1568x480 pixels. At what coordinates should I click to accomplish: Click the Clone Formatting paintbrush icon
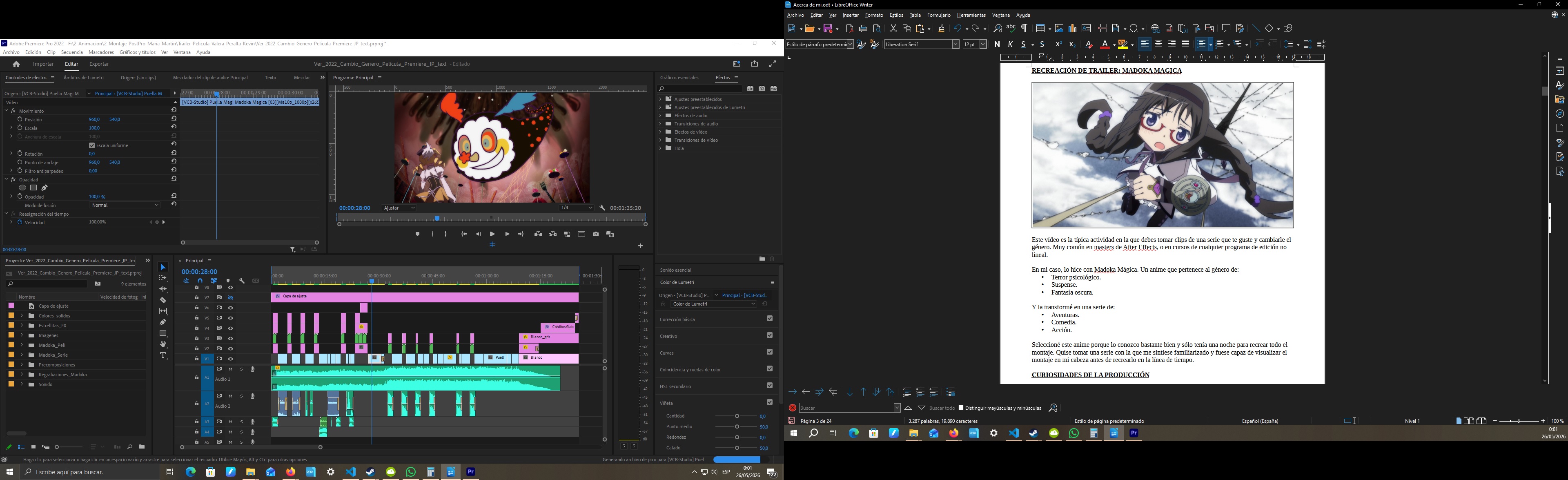pos(941,29)
